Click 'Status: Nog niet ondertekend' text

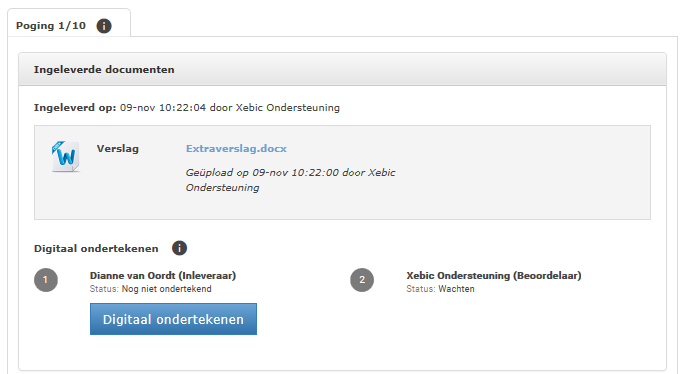point(151,289)
